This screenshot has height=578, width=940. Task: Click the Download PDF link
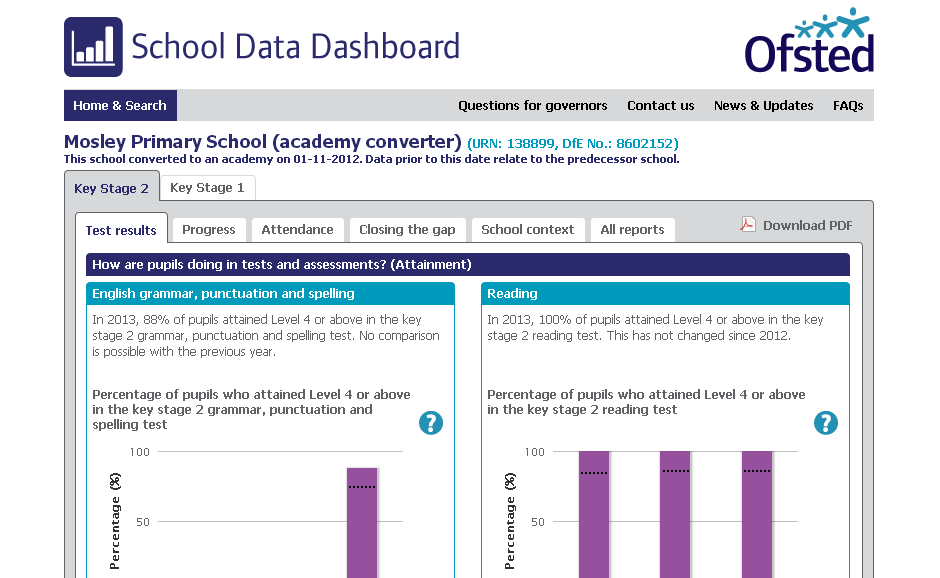[x=808, y=225]
